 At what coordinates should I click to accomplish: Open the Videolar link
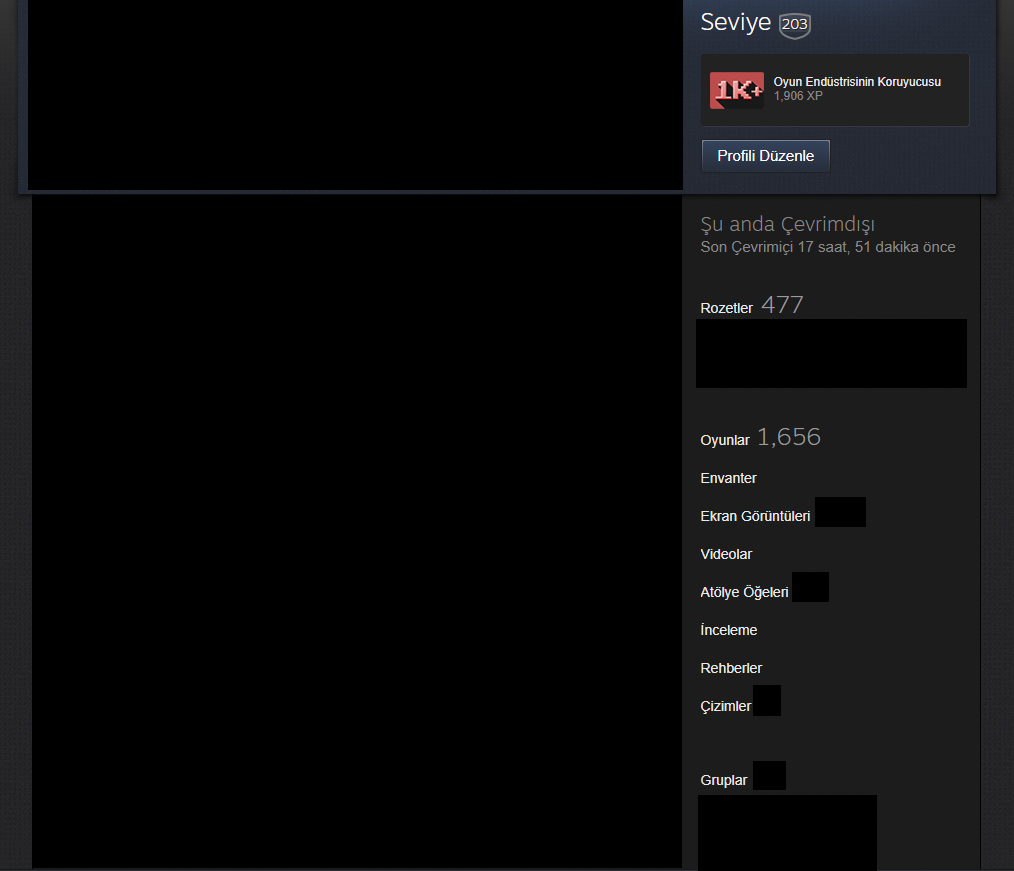coord(726,554)
